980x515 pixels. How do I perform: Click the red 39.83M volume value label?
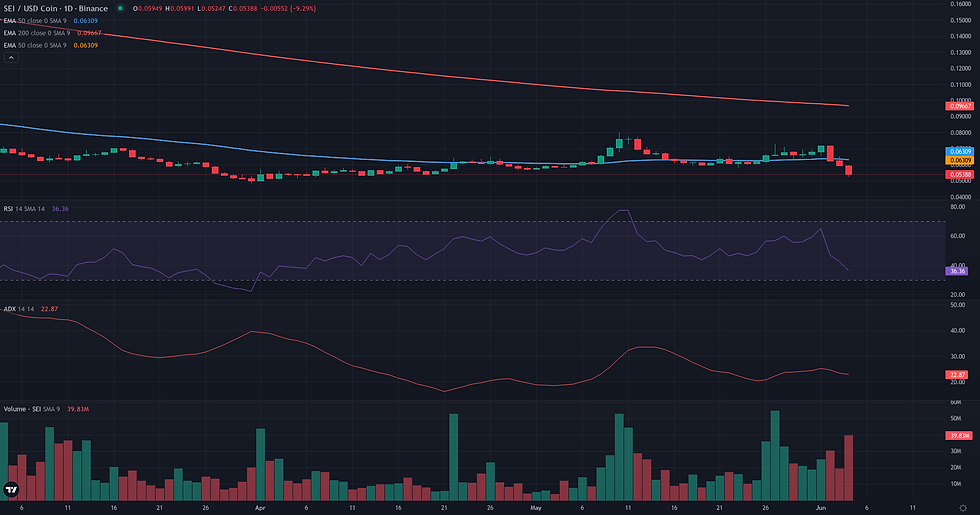coord(959,436)
